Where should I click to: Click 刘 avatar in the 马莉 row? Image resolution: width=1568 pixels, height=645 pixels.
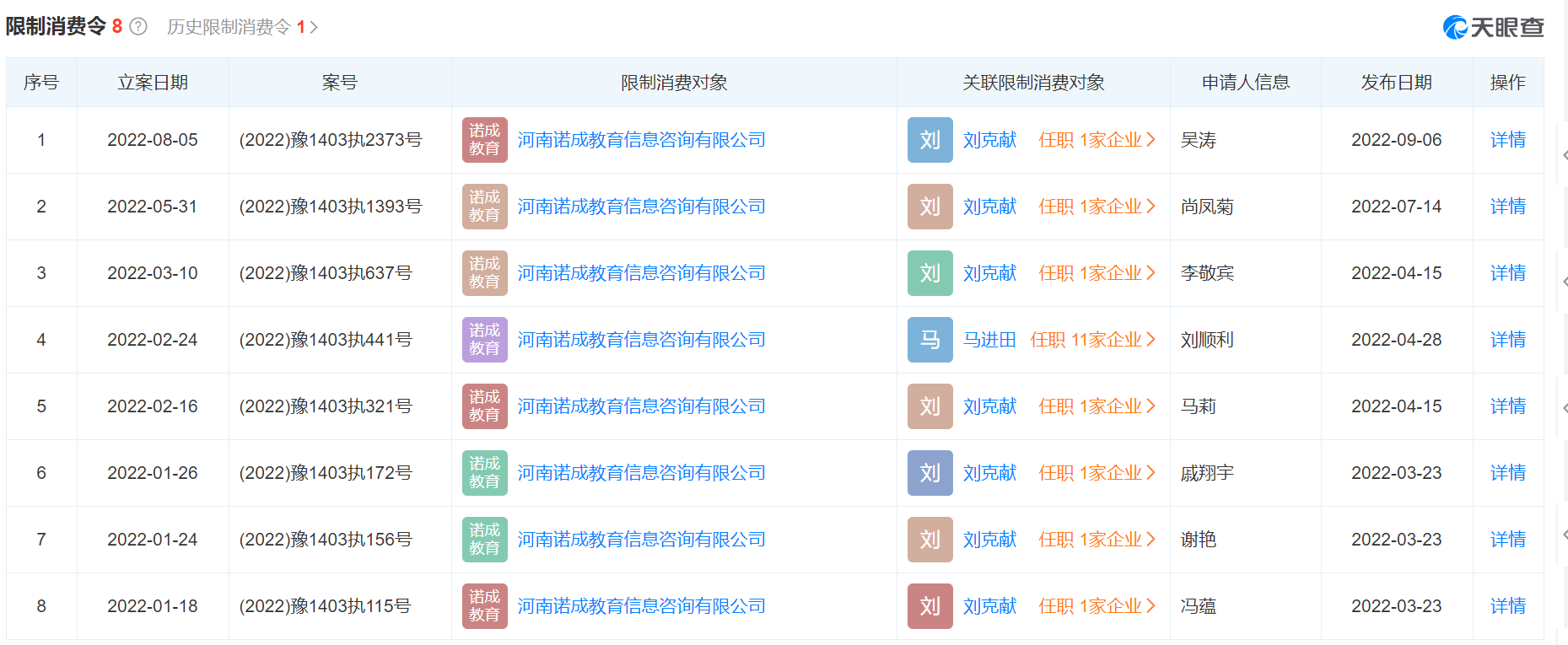(930, 406)
